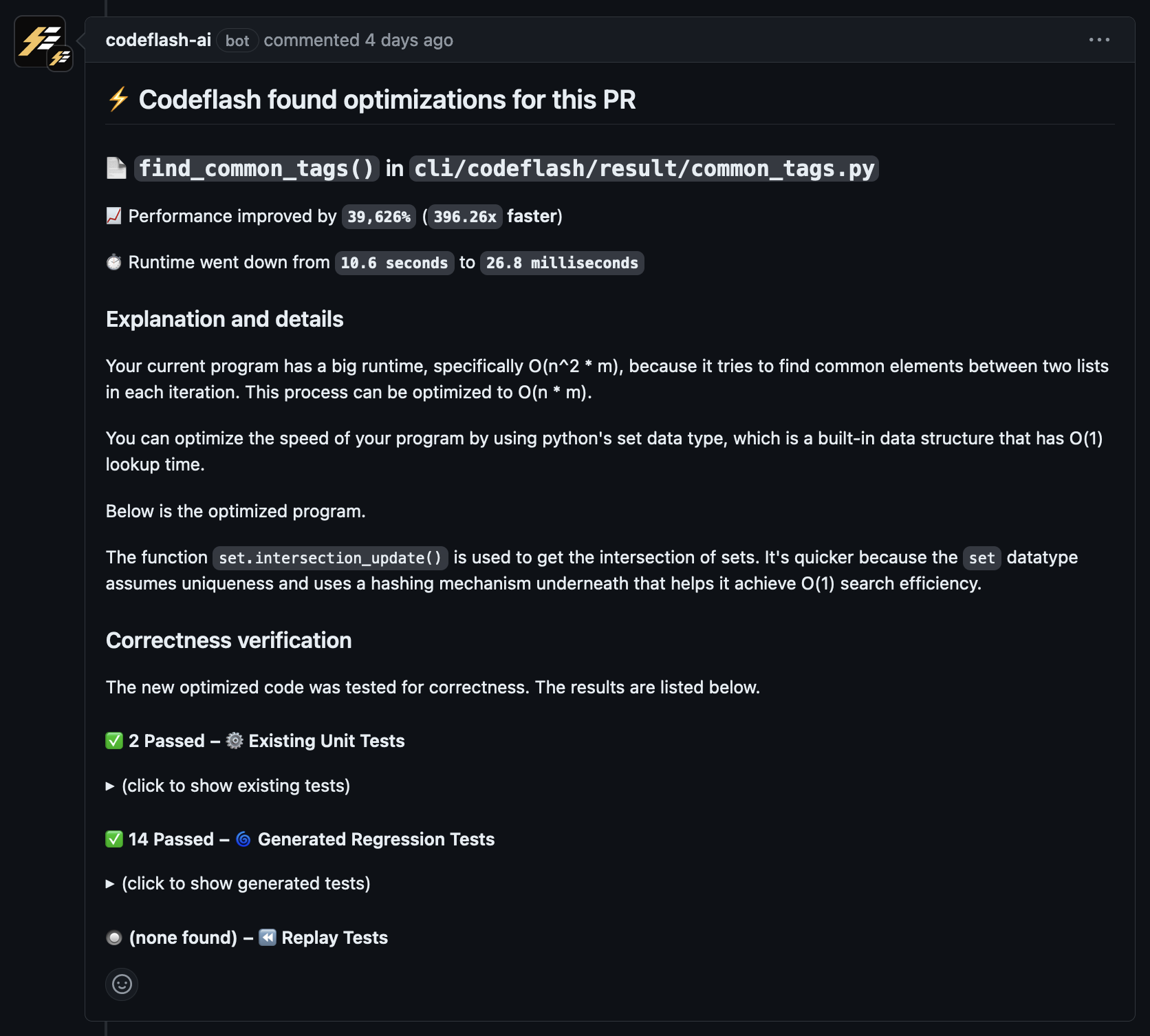The width and height of the screenshot is (1150, 1036).
Task: Open the codeflash-ai author profile link
Action: pyautogui.click(x=158, y=40)
